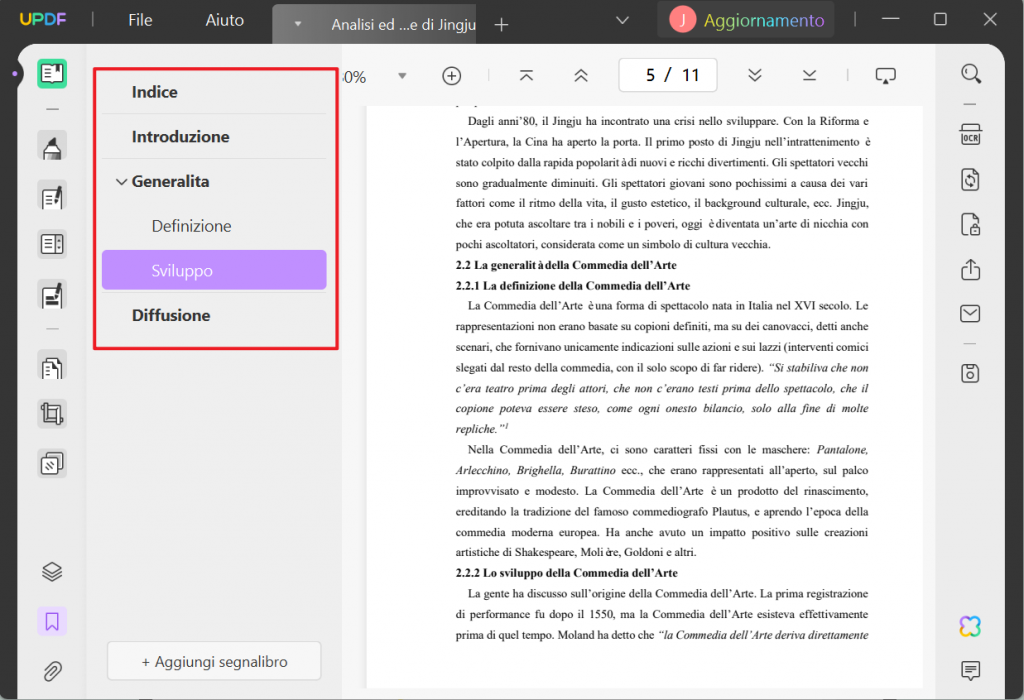Click the Aggiungi segnalibro button
Image resolution: width=1024 pixels, height=700 pixels.
click(x=213, y=661)
